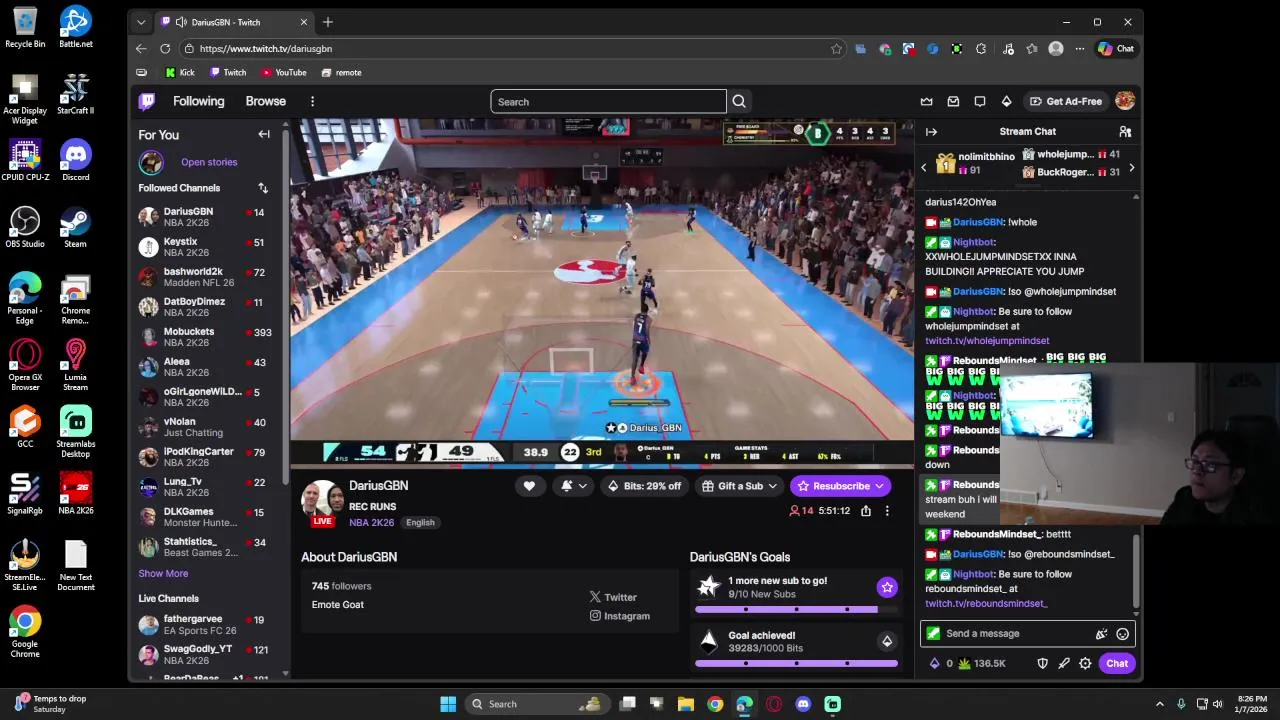Screen dimensions: 1280x720
Task: Click the Instagram social link
Action: [x=620, y=616]
